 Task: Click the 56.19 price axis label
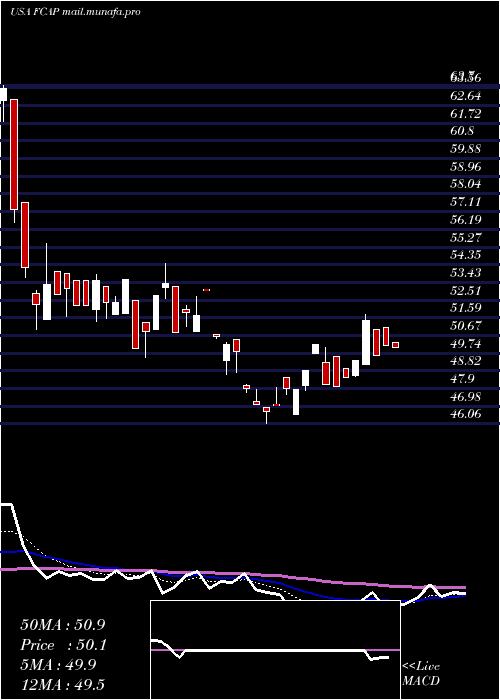tap(465, 220)
